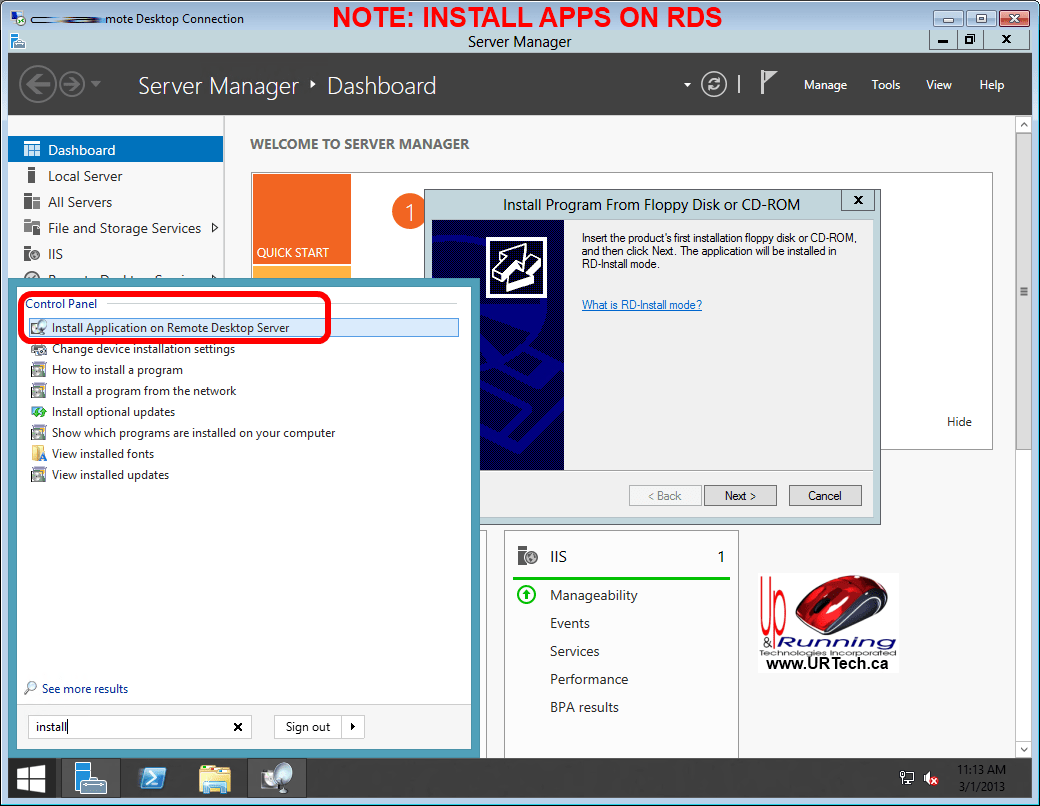Open 'What is RD-Install mode?' link

(641, 305)
